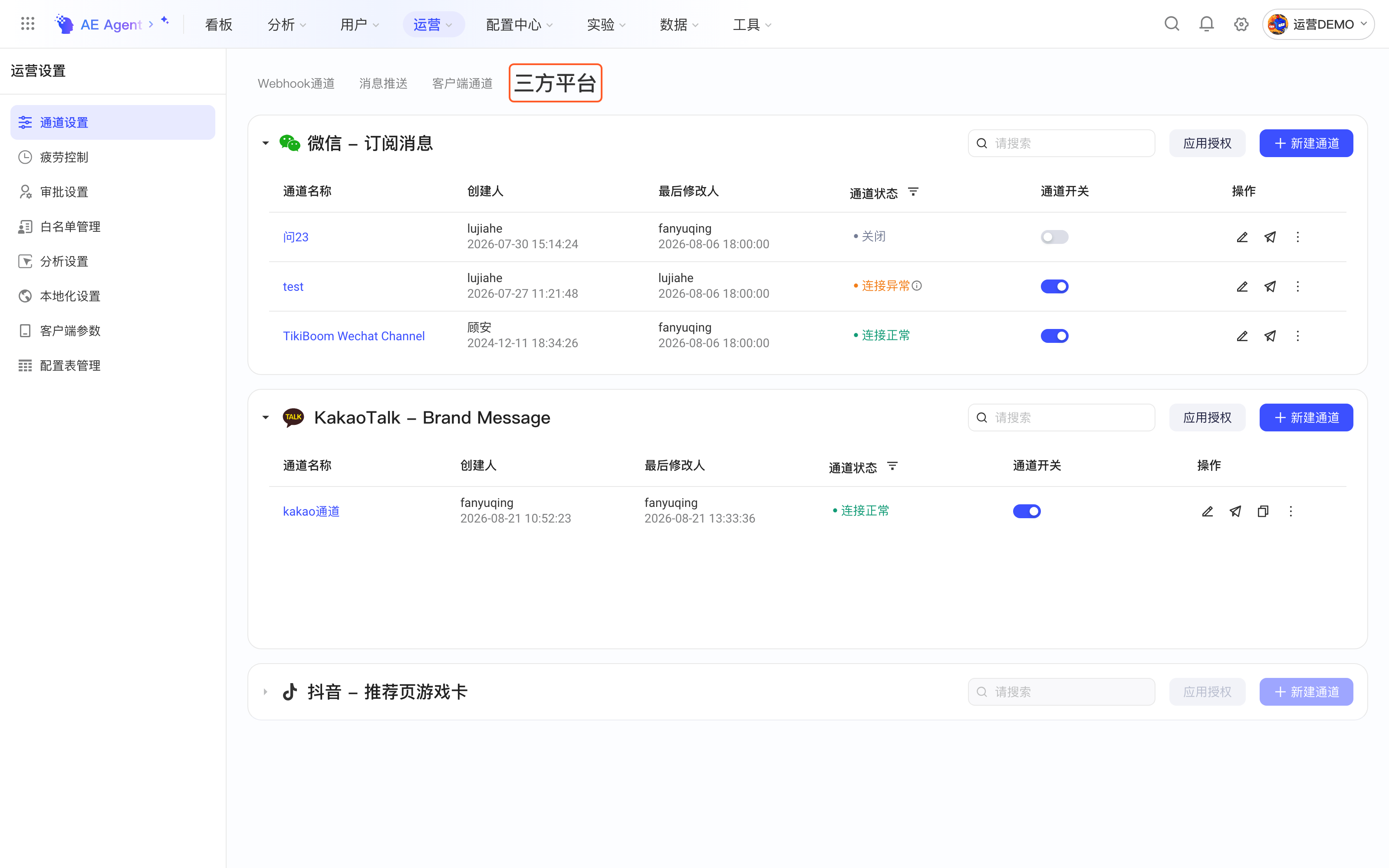Turn off the kakao通道 channel switch

pos(1027,512)
